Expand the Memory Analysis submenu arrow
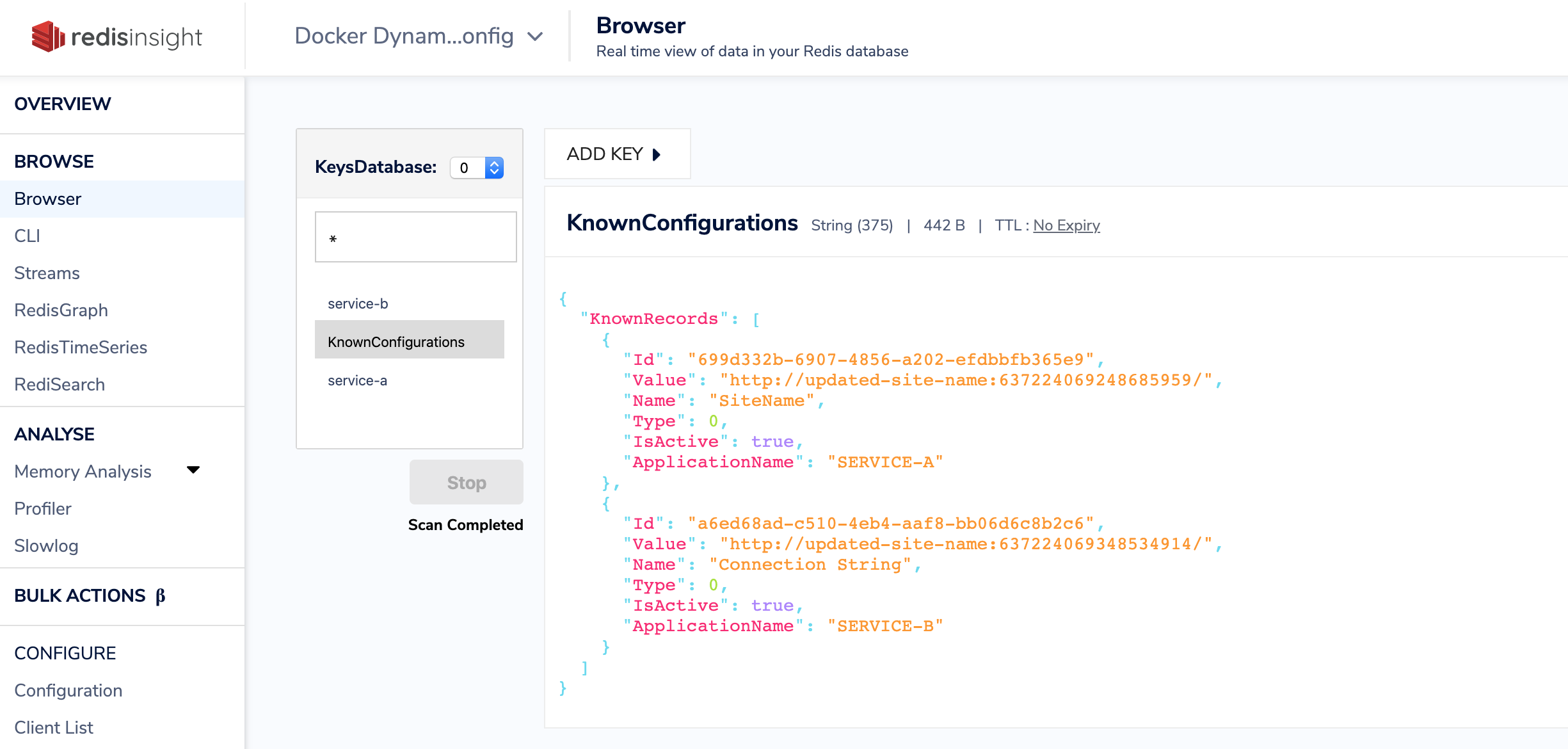The height and width of the screenshot is (749, 1568). pyautogui.click(x=193, y=470)
